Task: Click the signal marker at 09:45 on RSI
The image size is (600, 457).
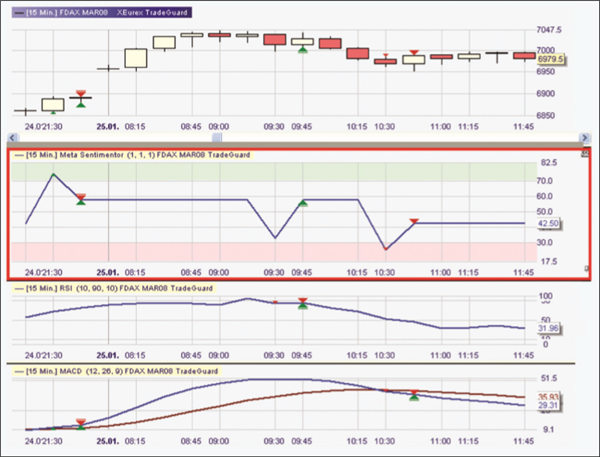Action: (302, 303)
